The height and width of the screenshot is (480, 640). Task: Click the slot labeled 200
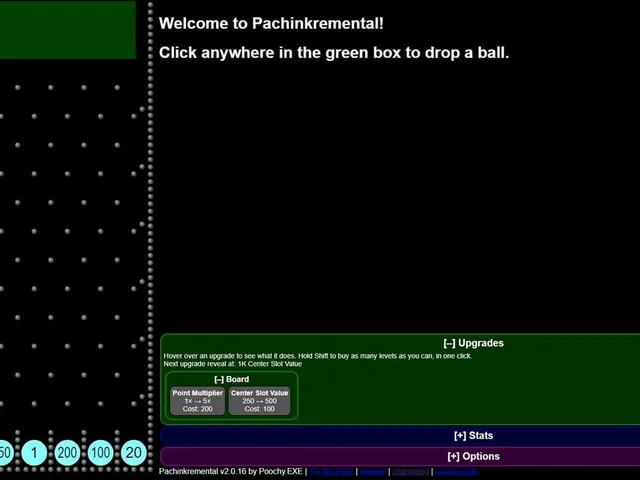click(x=67, y=453)
